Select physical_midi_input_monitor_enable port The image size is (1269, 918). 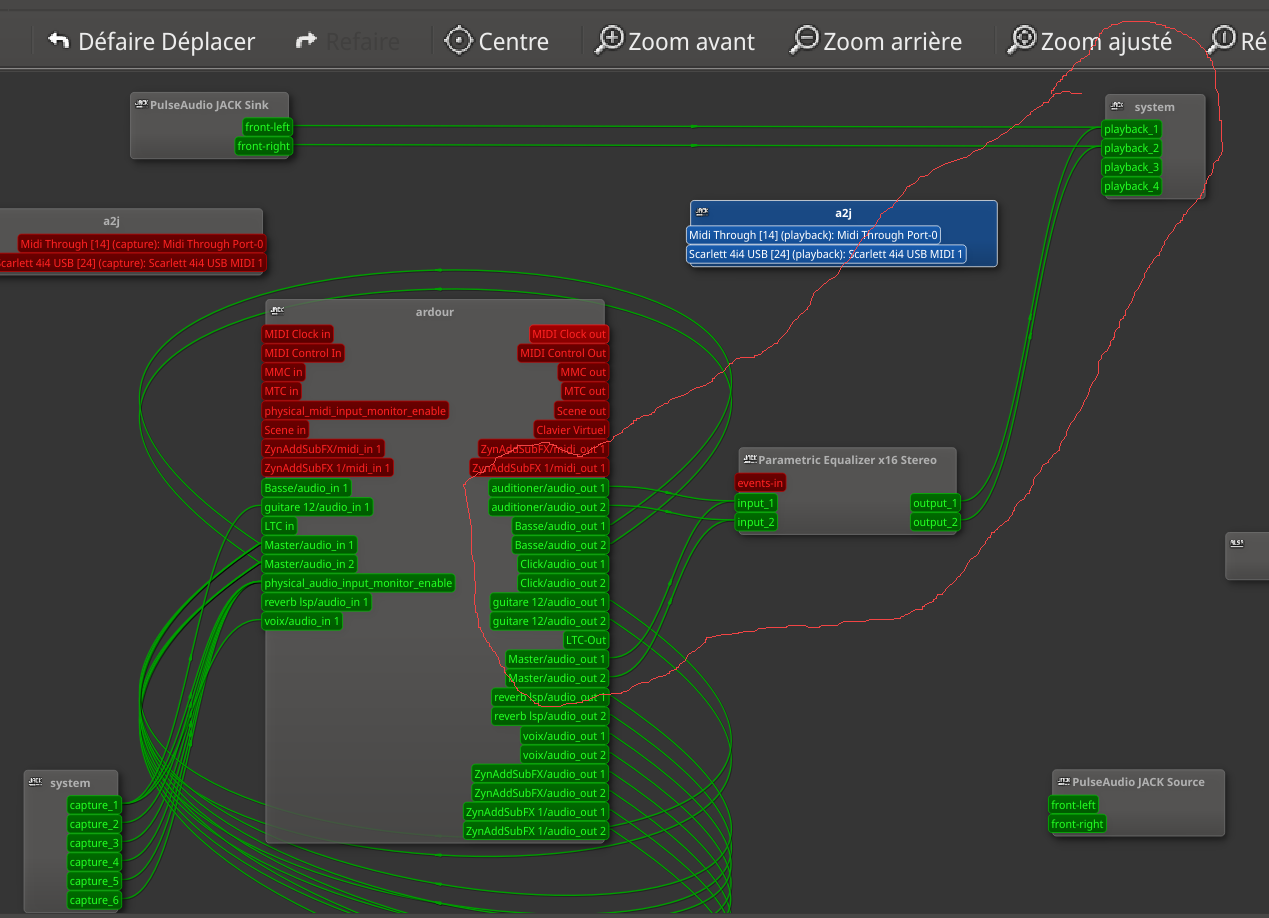[x=355, y=411]
